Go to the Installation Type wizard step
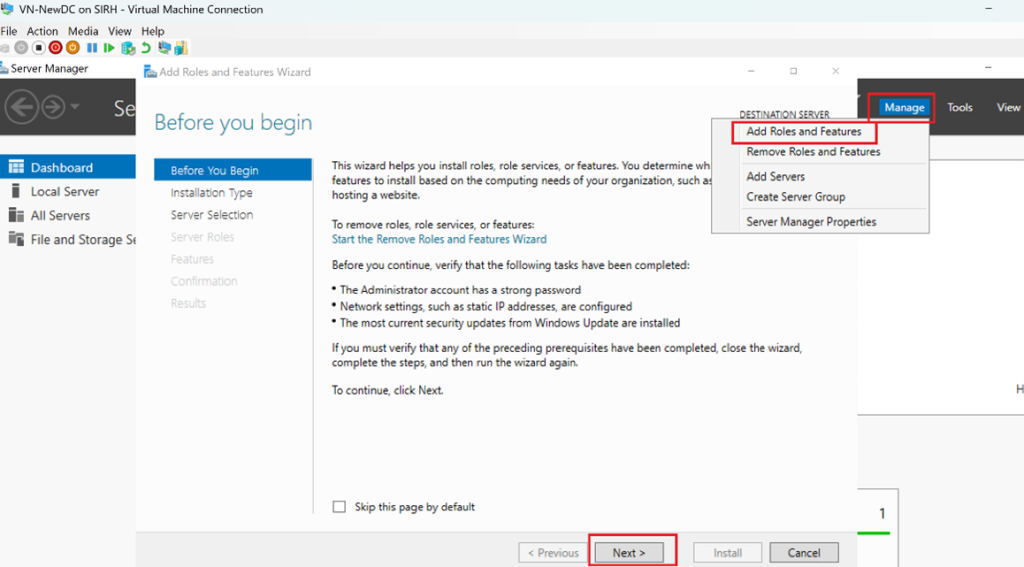Image resolution: width=1024 pixels, height=567 pixels. tap(211, 193)
